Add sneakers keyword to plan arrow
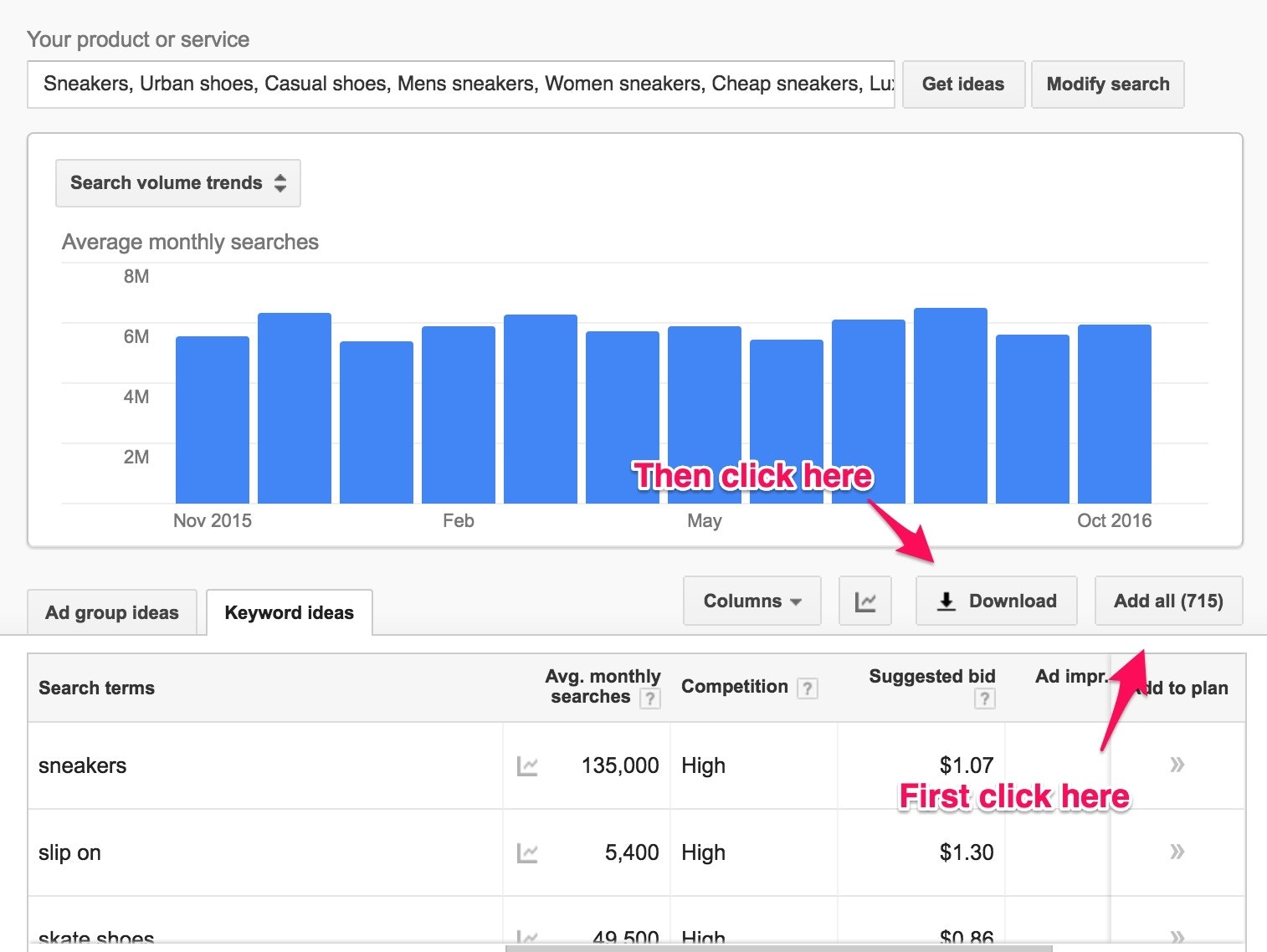Viewport: 1267px width, 952px height. click(x=1177, y=765)
